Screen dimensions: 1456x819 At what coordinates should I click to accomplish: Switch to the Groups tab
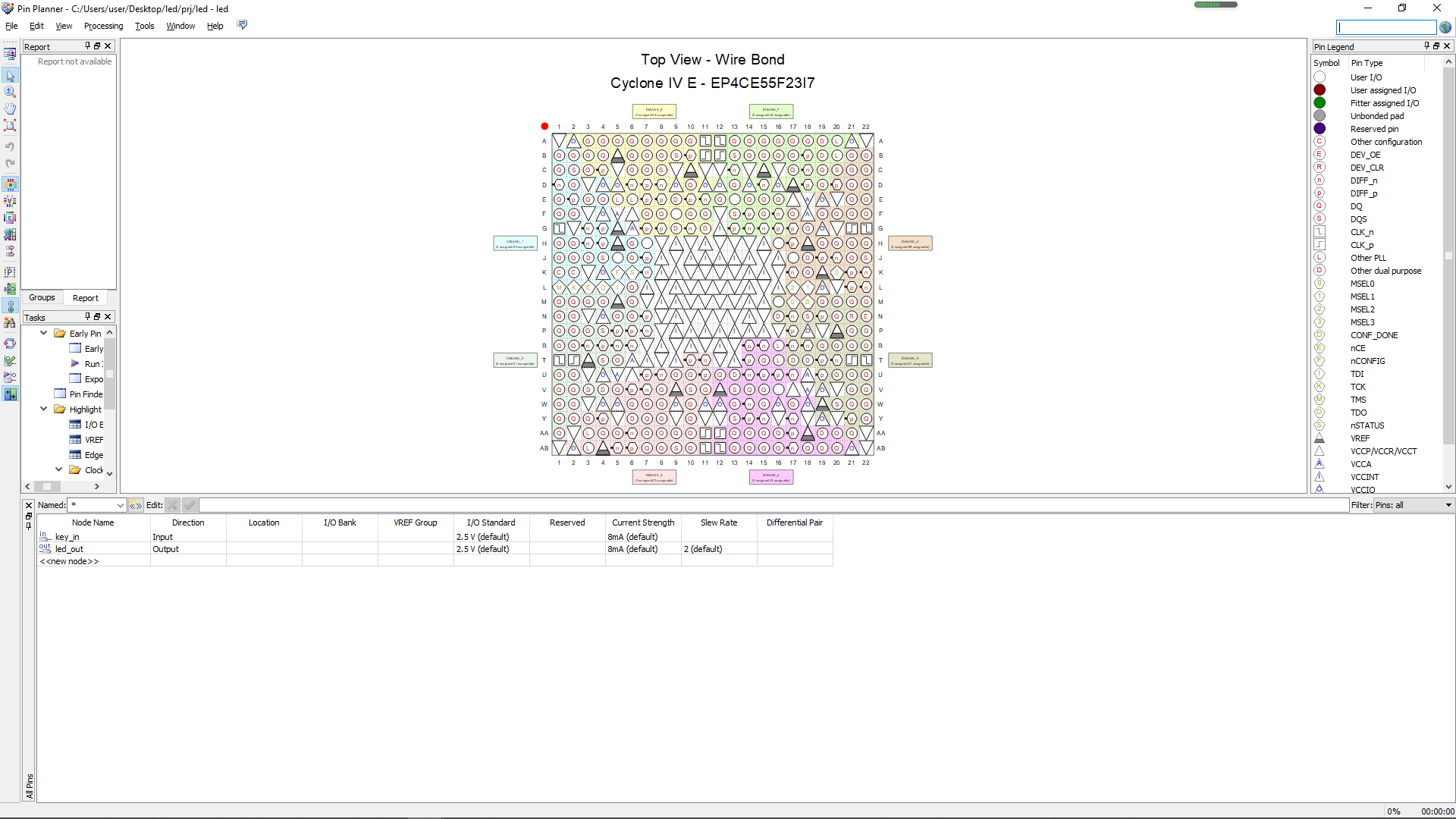[42, 298]
